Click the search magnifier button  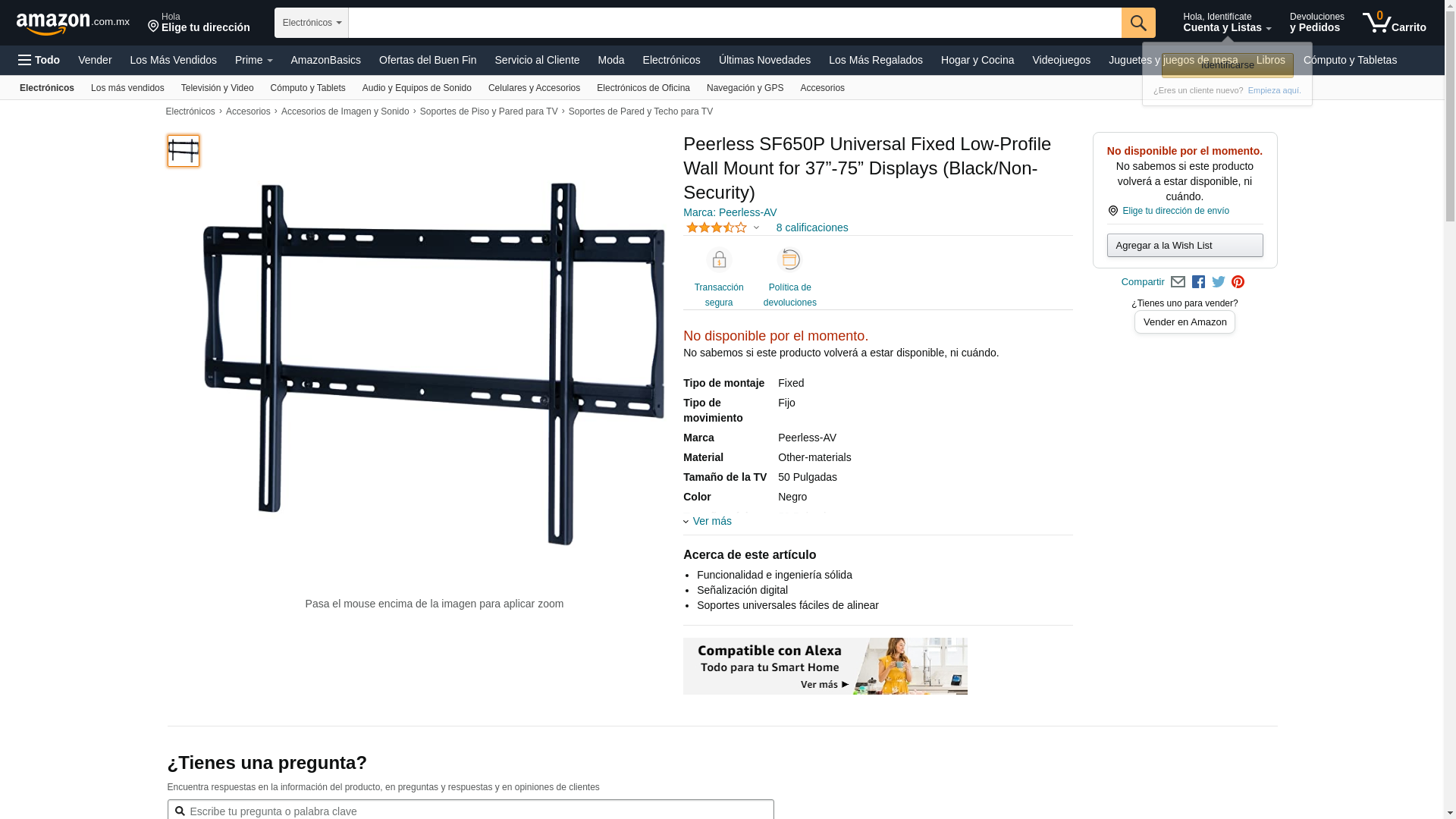(x=1137, y=23)
